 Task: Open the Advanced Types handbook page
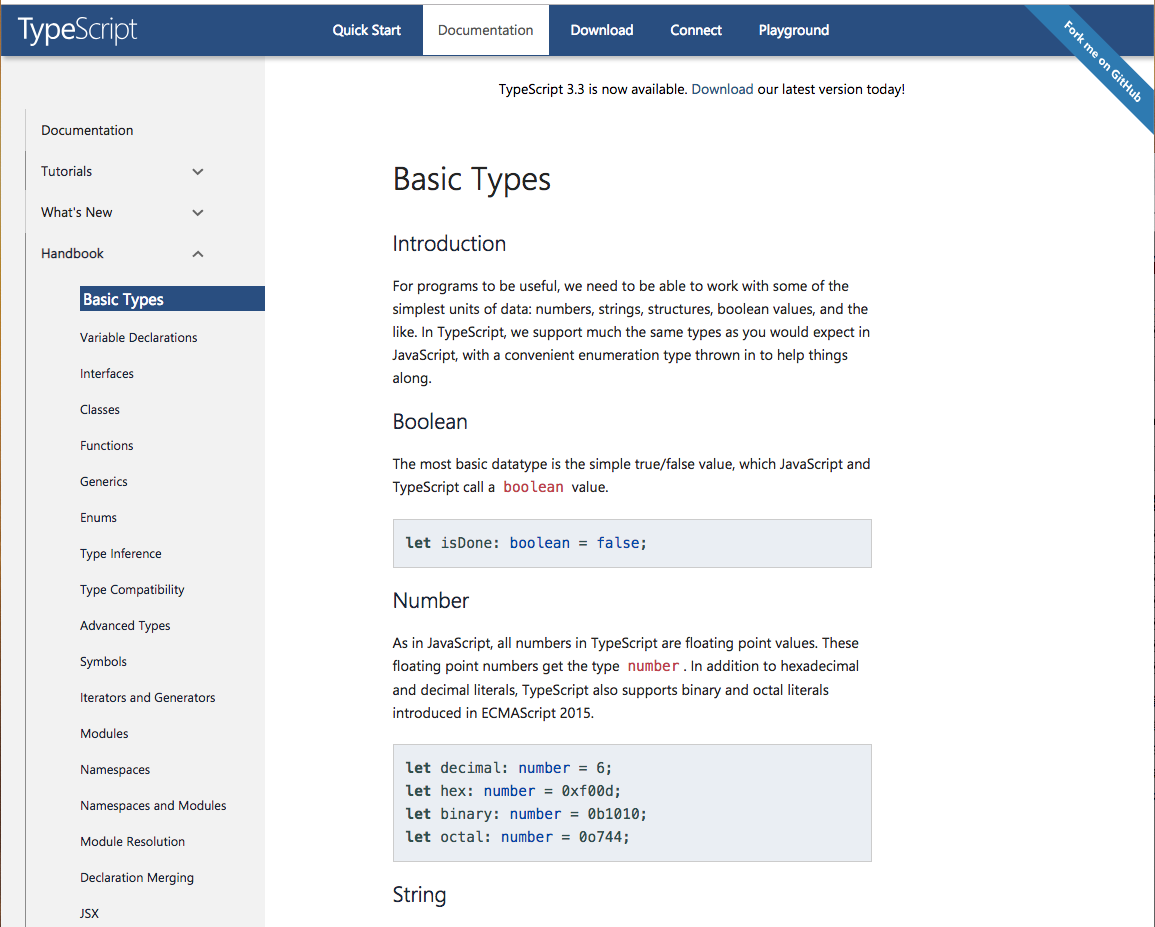click(x=125, y=625)
